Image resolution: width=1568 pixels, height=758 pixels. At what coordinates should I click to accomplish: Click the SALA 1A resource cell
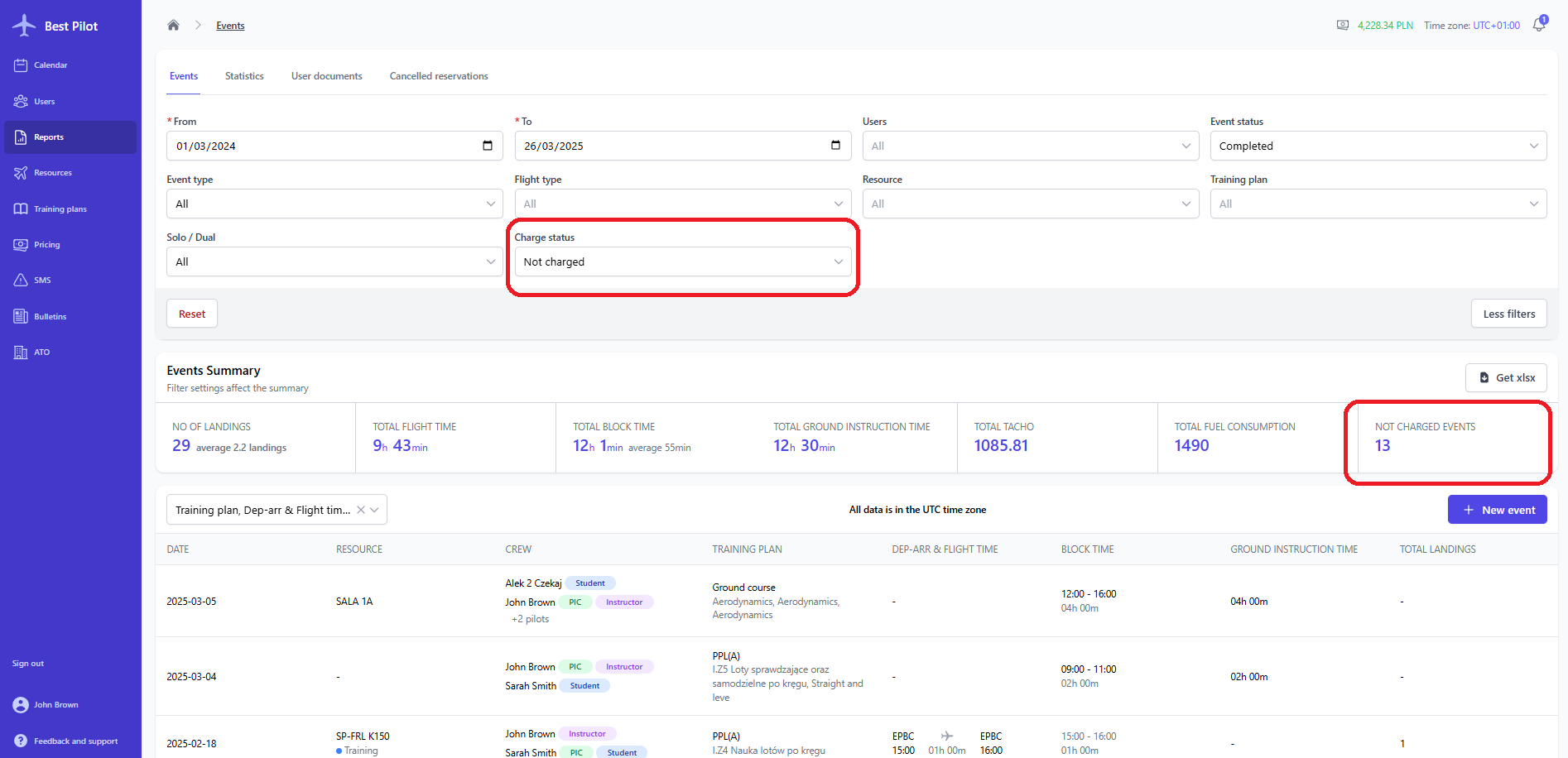354,602
